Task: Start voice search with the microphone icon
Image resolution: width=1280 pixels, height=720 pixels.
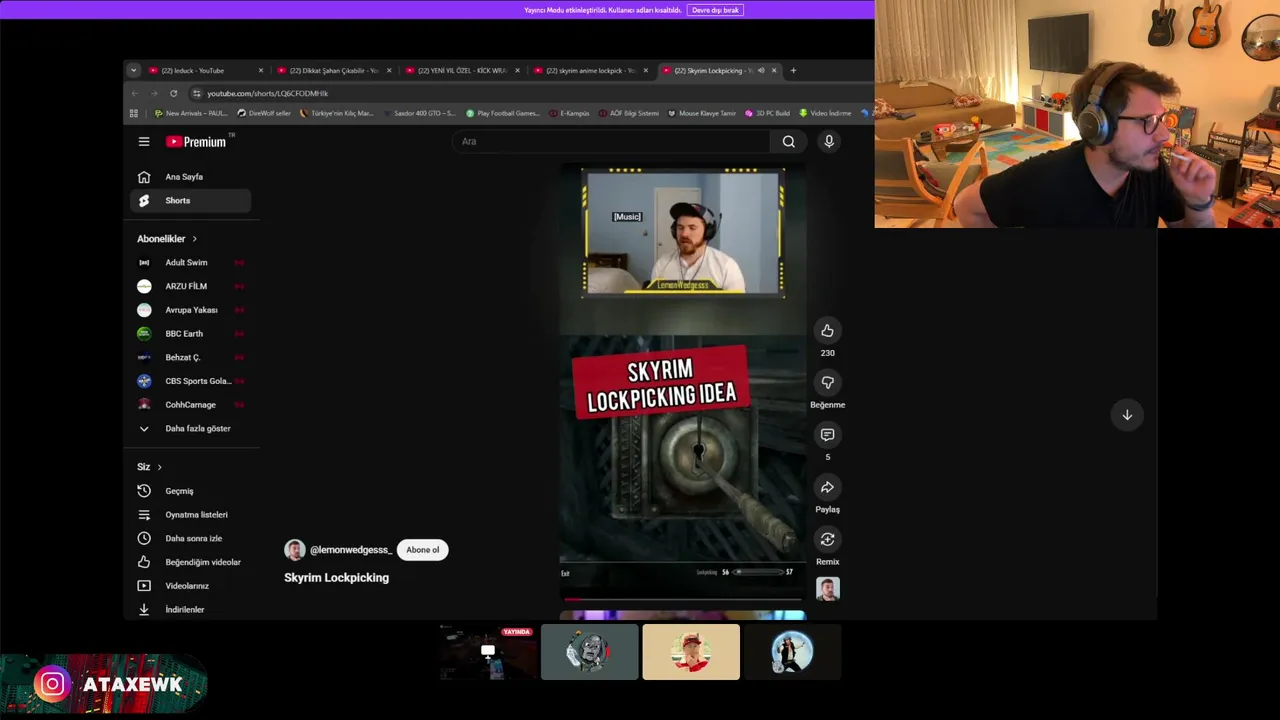Action: [829, 142]
